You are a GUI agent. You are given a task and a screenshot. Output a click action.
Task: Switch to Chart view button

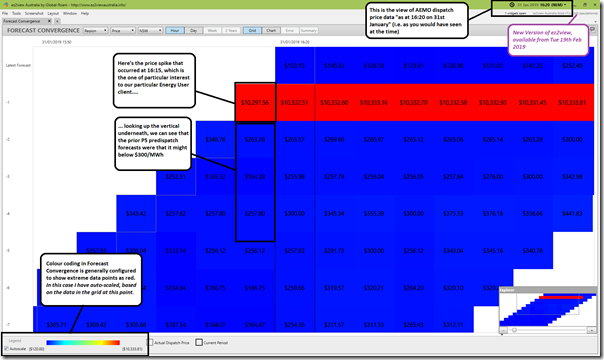271,30
